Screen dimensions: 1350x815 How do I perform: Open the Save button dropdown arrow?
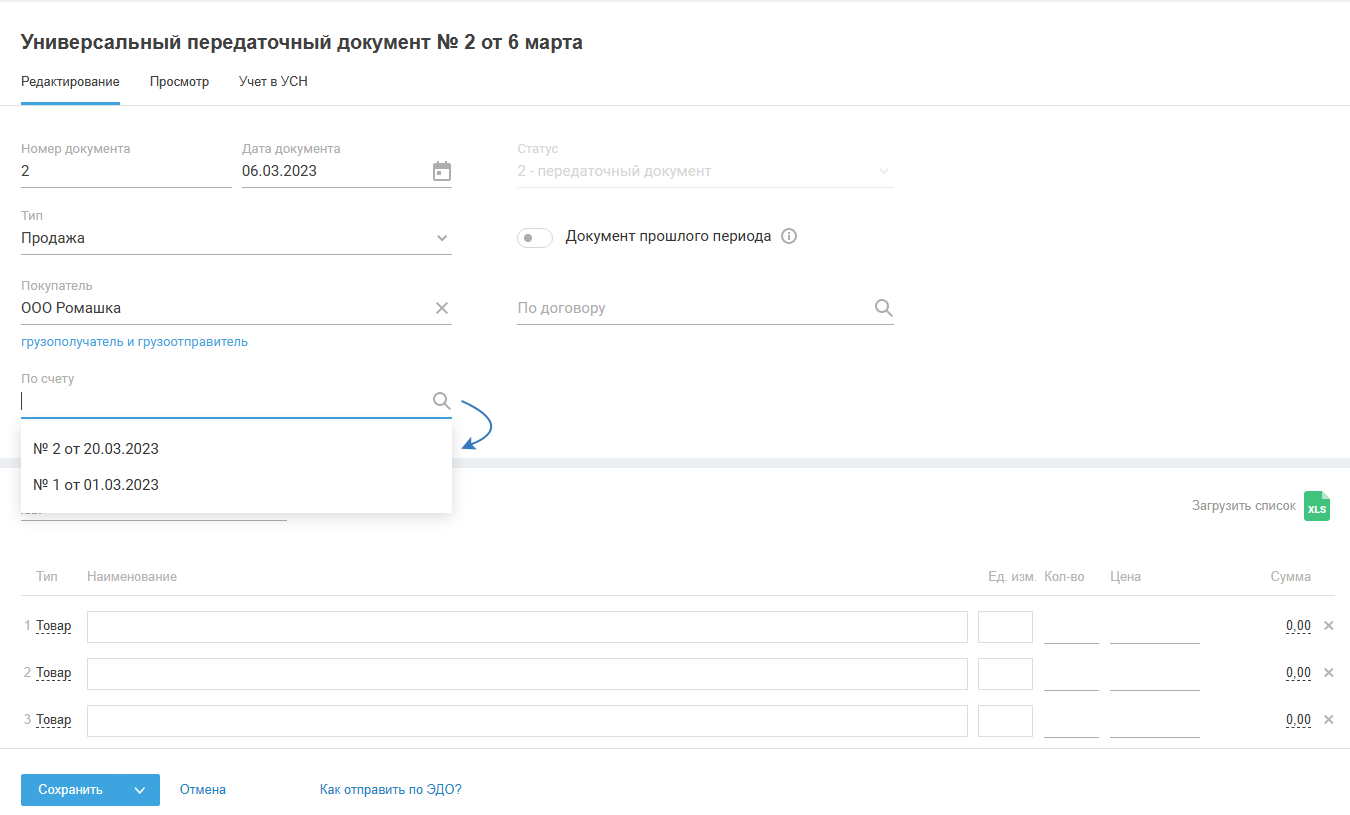coord(140,790)
